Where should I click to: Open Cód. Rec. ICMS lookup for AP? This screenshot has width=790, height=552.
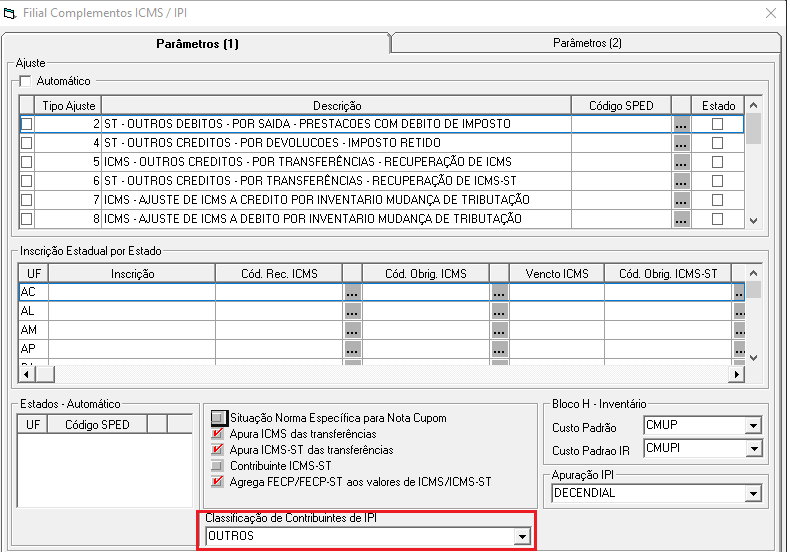tap(352, 349)
